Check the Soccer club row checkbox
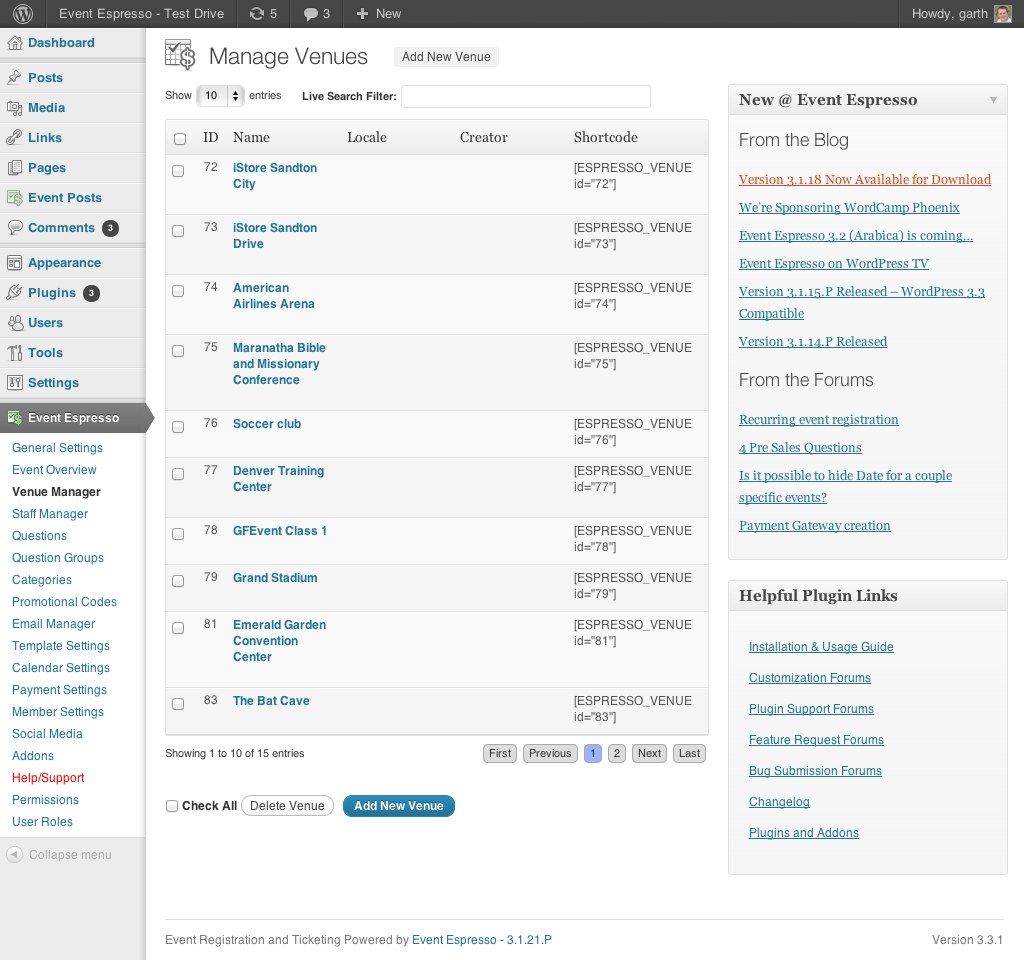This screenshot has height=960, width=1024. click(178, 427)
